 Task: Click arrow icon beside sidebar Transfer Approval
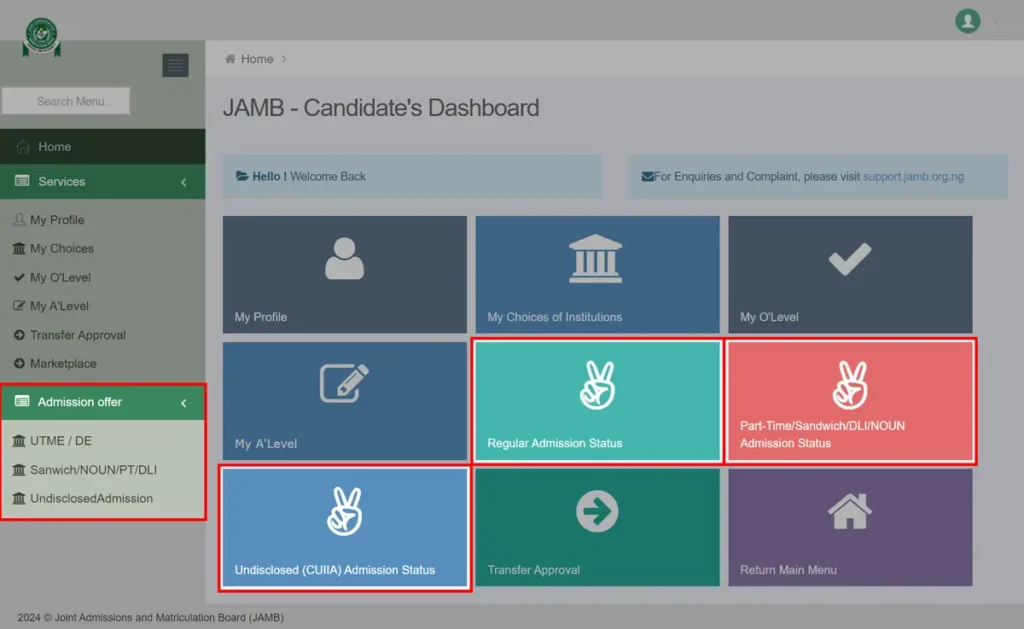19,334
